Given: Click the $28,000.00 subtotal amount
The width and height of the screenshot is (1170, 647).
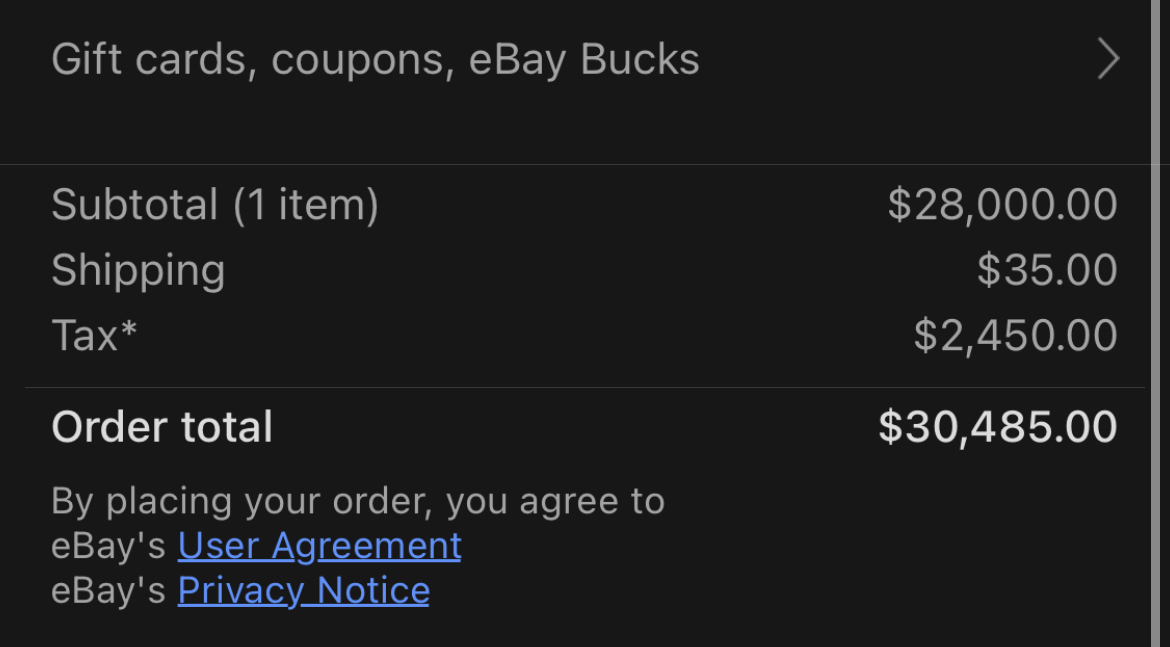Looking at the screenshot, I should 1002,205.
